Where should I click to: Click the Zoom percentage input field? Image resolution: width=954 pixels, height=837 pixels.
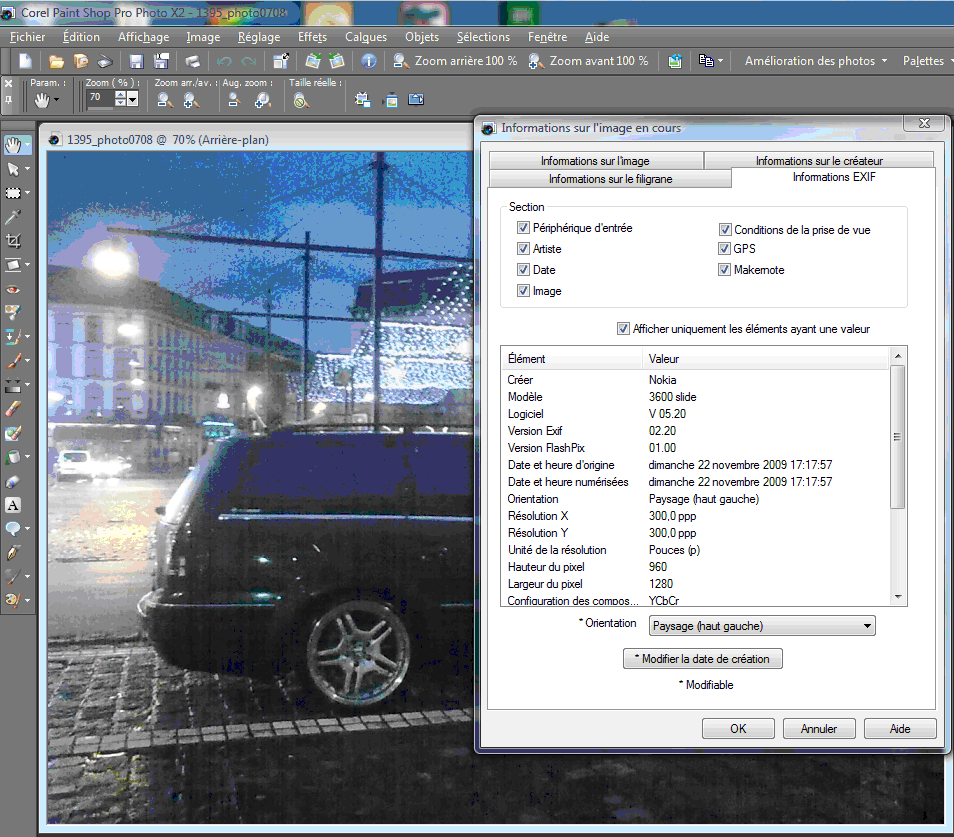tap(100, 99)
